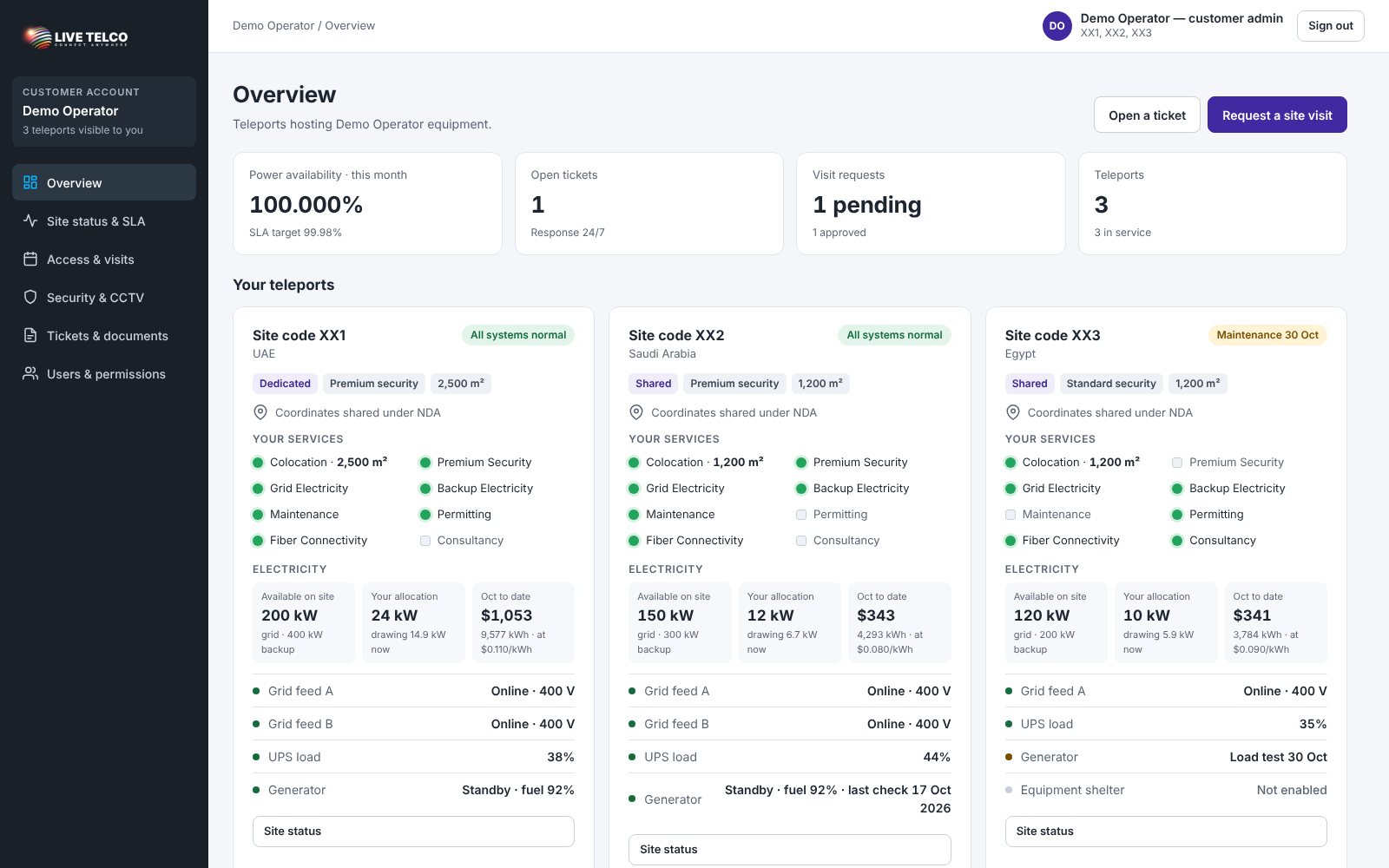The width and height of the screenshot is (1389, 868).
Task: Click the Overview grid icon in sidebar
Action: pos(30,182)
